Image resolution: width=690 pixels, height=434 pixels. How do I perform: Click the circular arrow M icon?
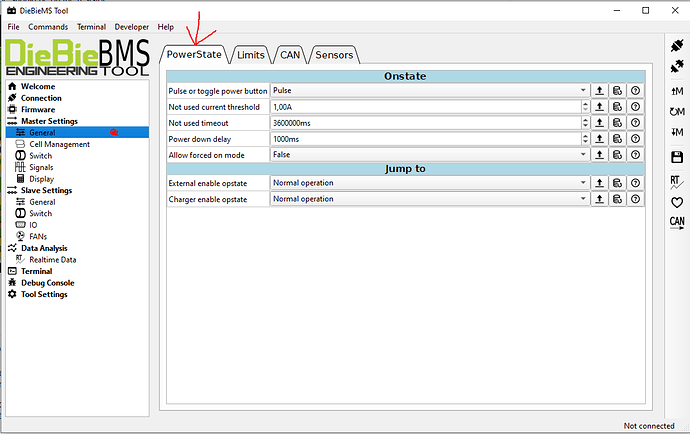677,112
